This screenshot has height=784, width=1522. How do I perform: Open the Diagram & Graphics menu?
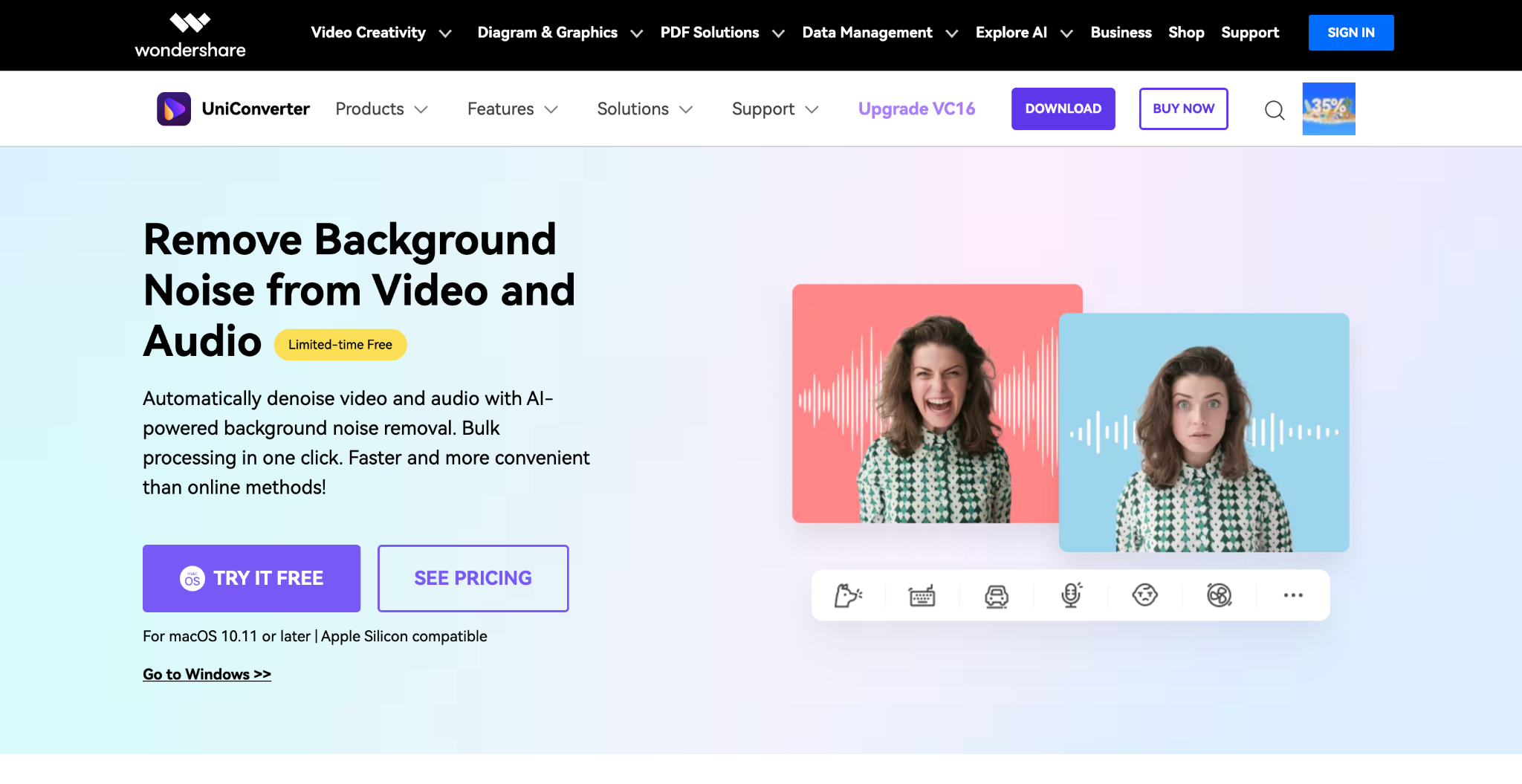[x=548, y=33]
